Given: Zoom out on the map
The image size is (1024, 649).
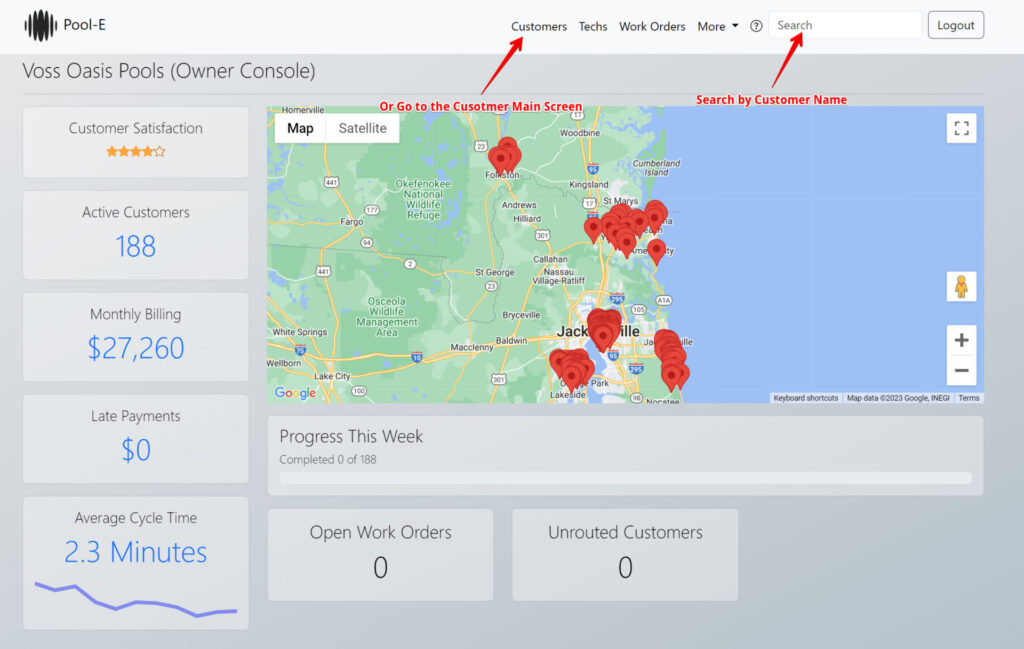Looking at the screenshot, I should [961, 371].
